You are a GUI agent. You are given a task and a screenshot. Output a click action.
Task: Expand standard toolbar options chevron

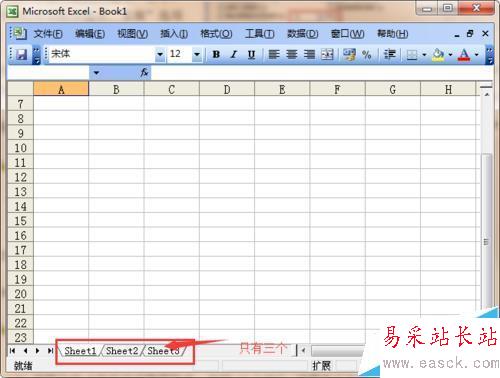(x=36, y=55)
